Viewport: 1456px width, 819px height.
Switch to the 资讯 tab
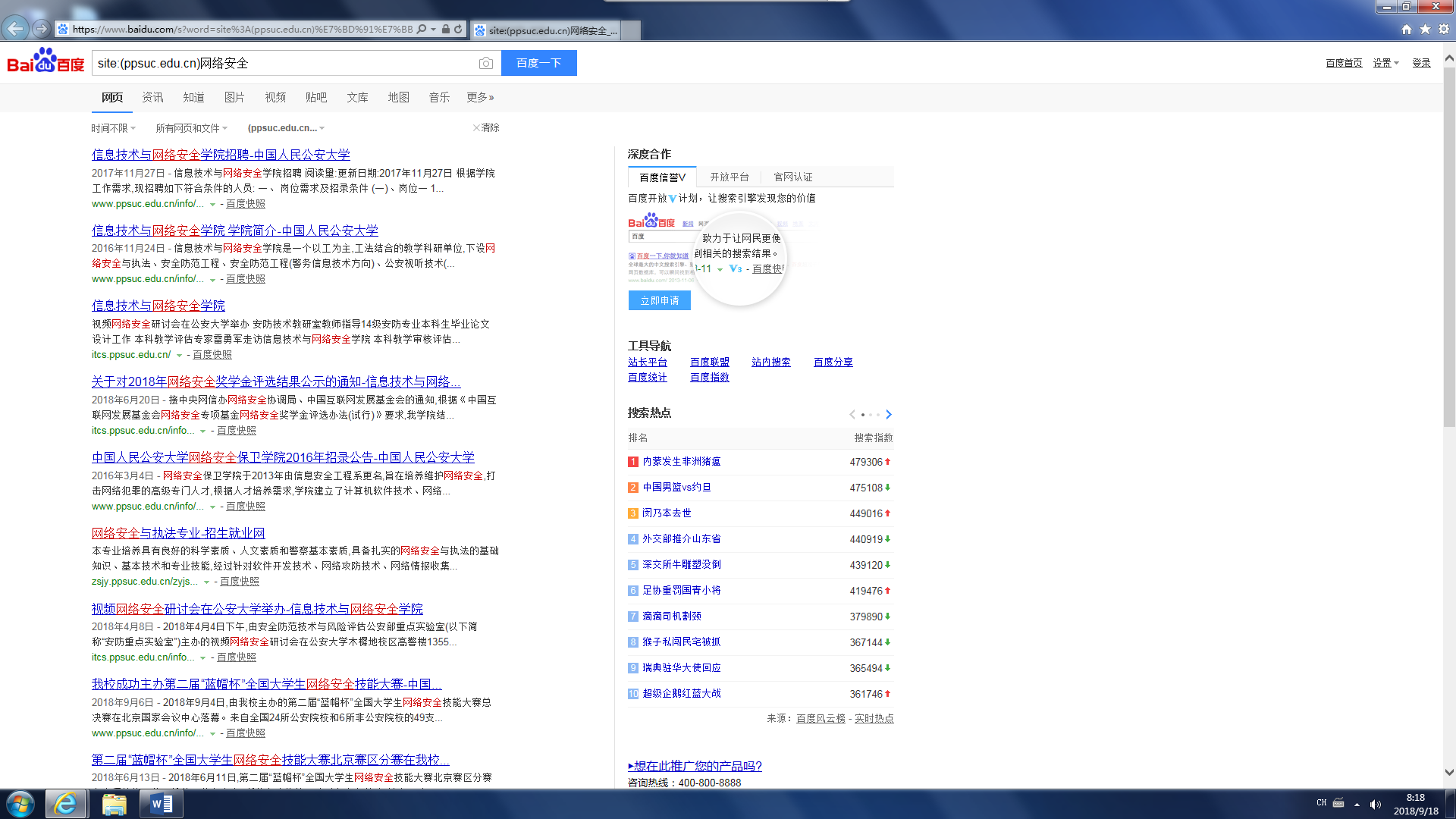pyautogui.click(x=152, y=97)
